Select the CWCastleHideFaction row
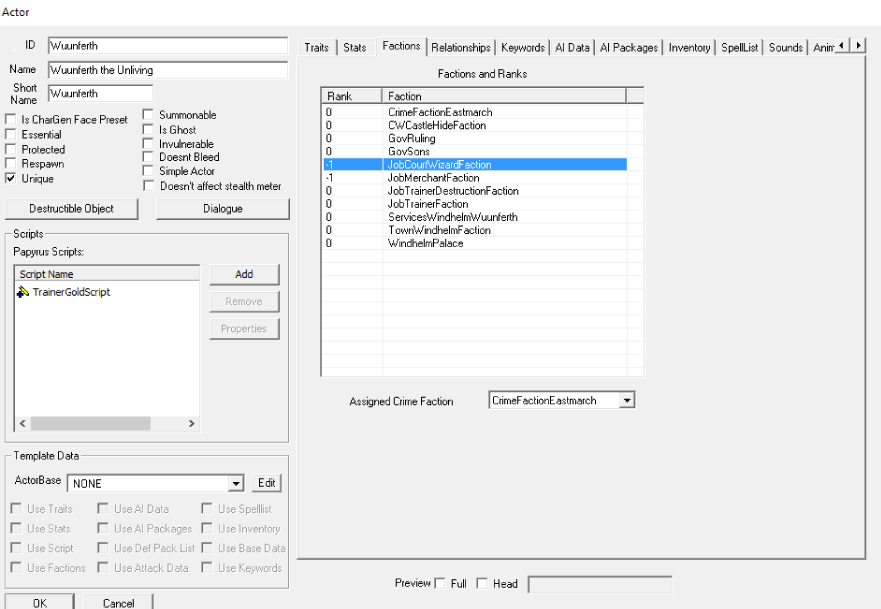This screenshot has height=609, width=881. (x=475, y=125)
